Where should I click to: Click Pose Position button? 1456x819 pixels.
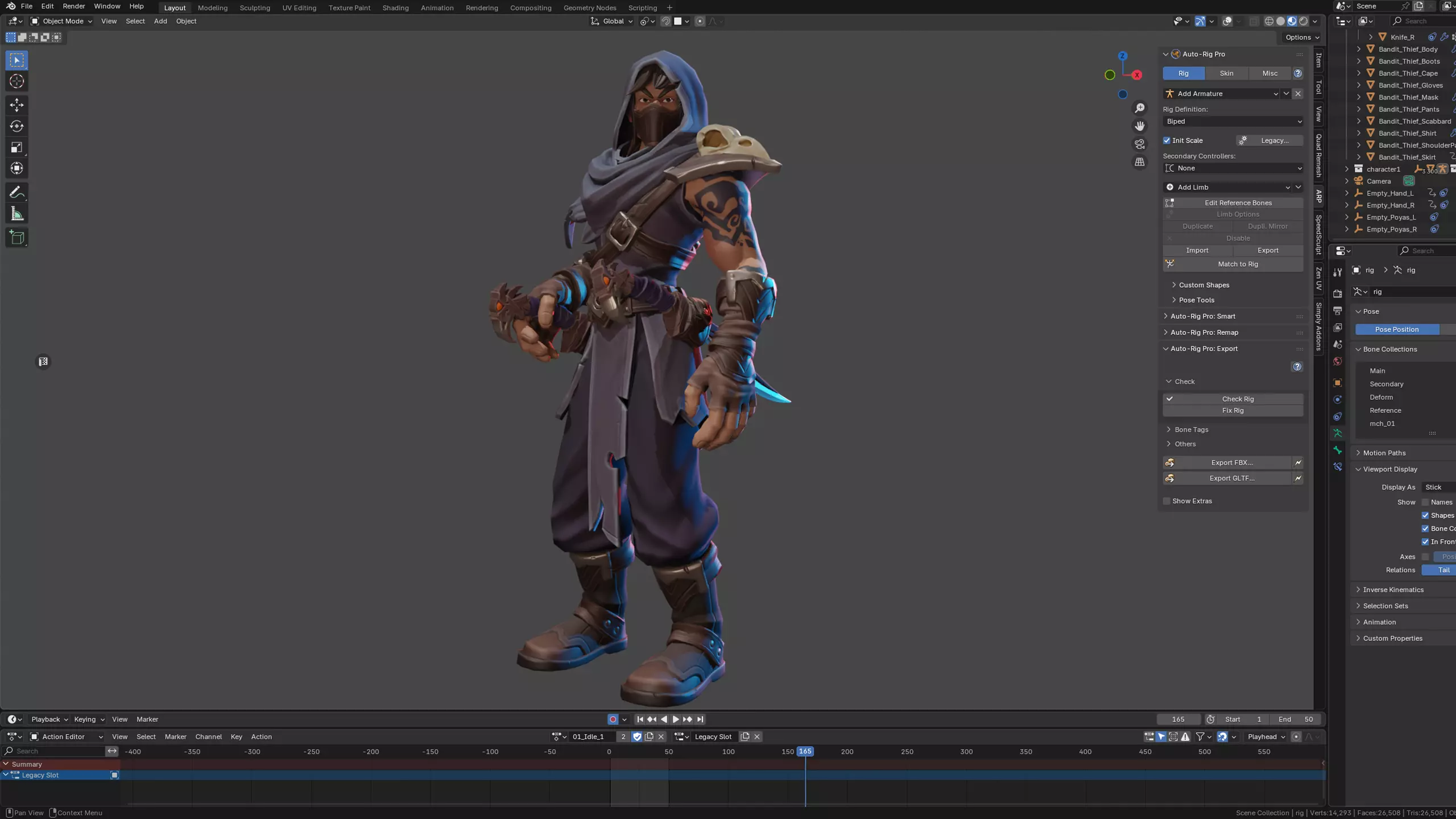click(x=1397, y=330)
